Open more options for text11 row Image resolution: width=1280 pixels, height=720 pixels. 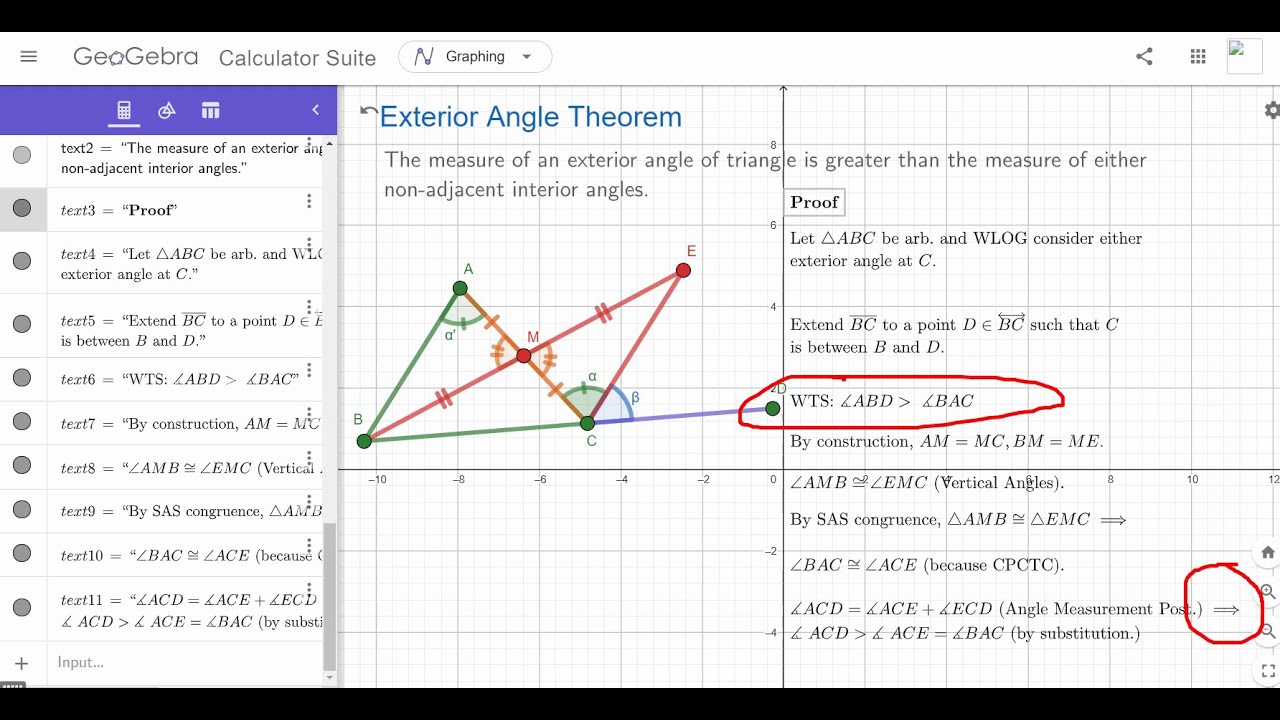pos(309,590)
